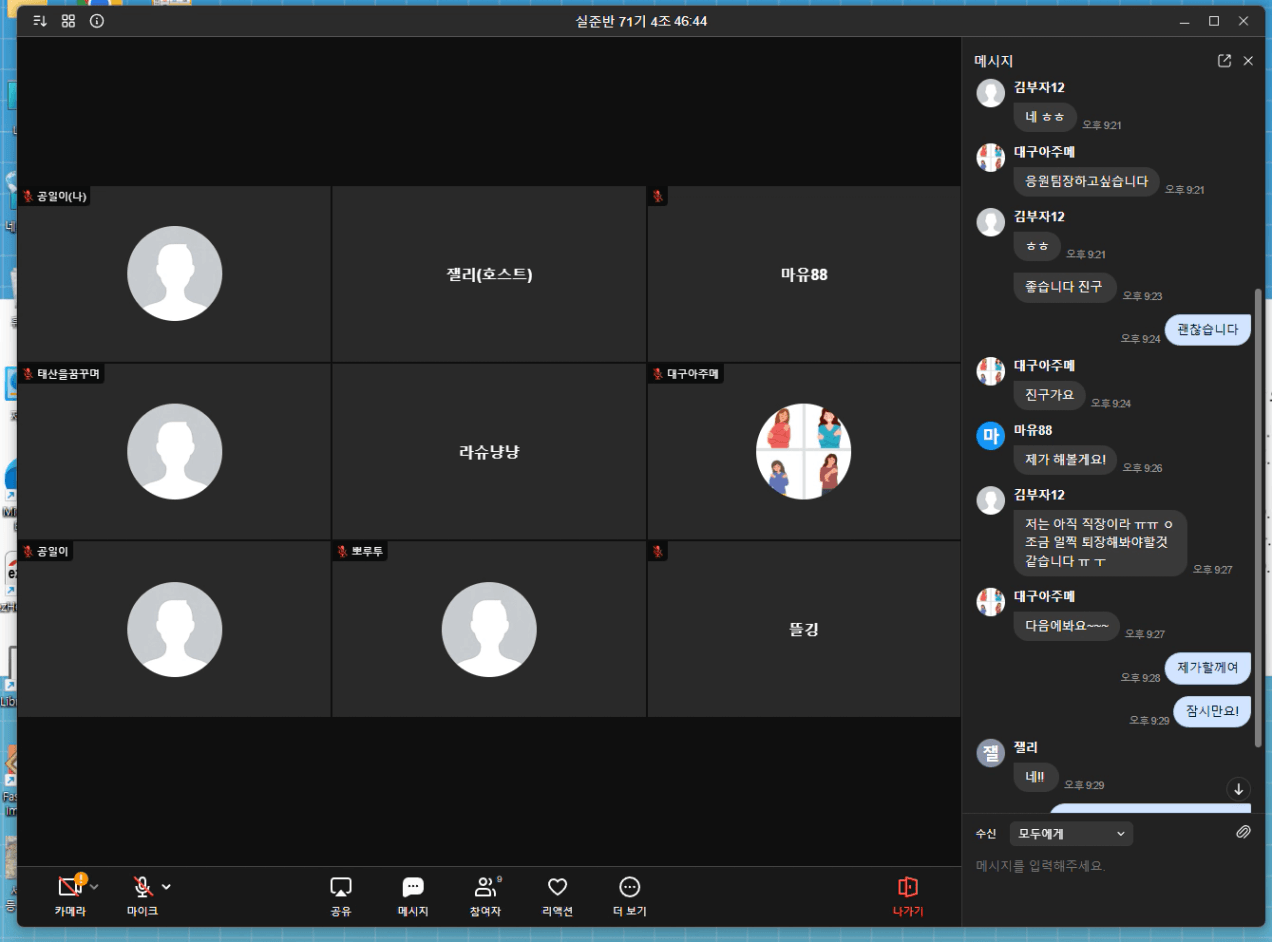
Task: Jump to latest message with down arrow
Action: point(1238,789)
